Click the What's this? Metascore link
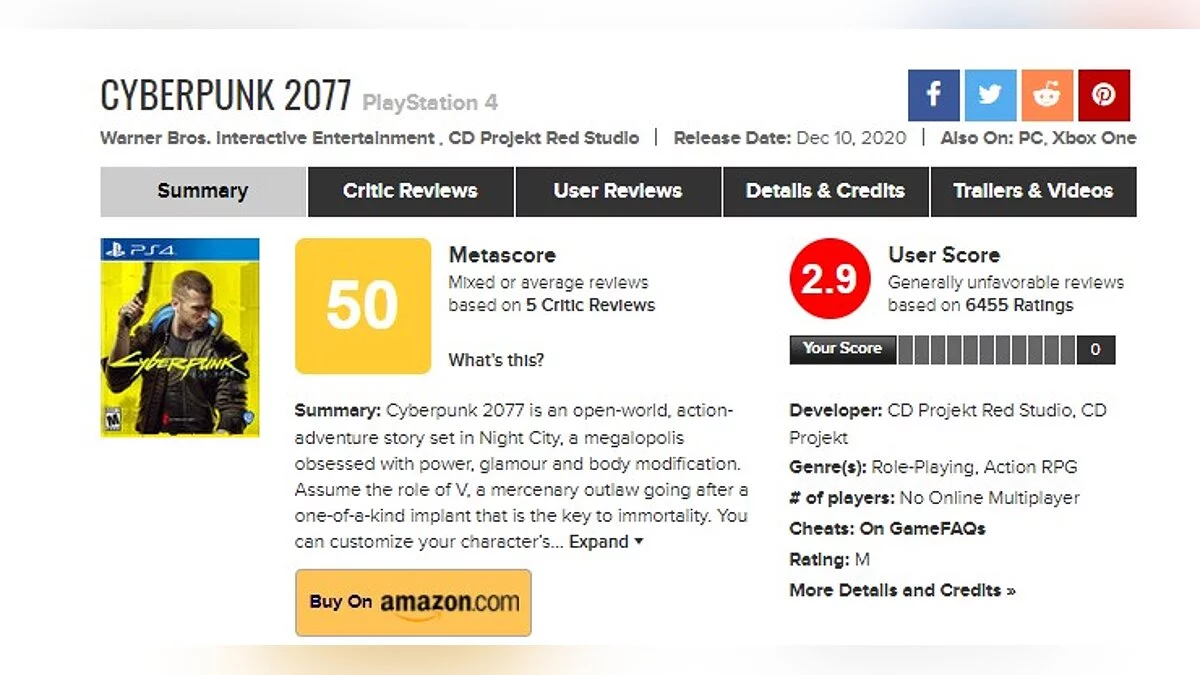 click(x=496, y=360)
